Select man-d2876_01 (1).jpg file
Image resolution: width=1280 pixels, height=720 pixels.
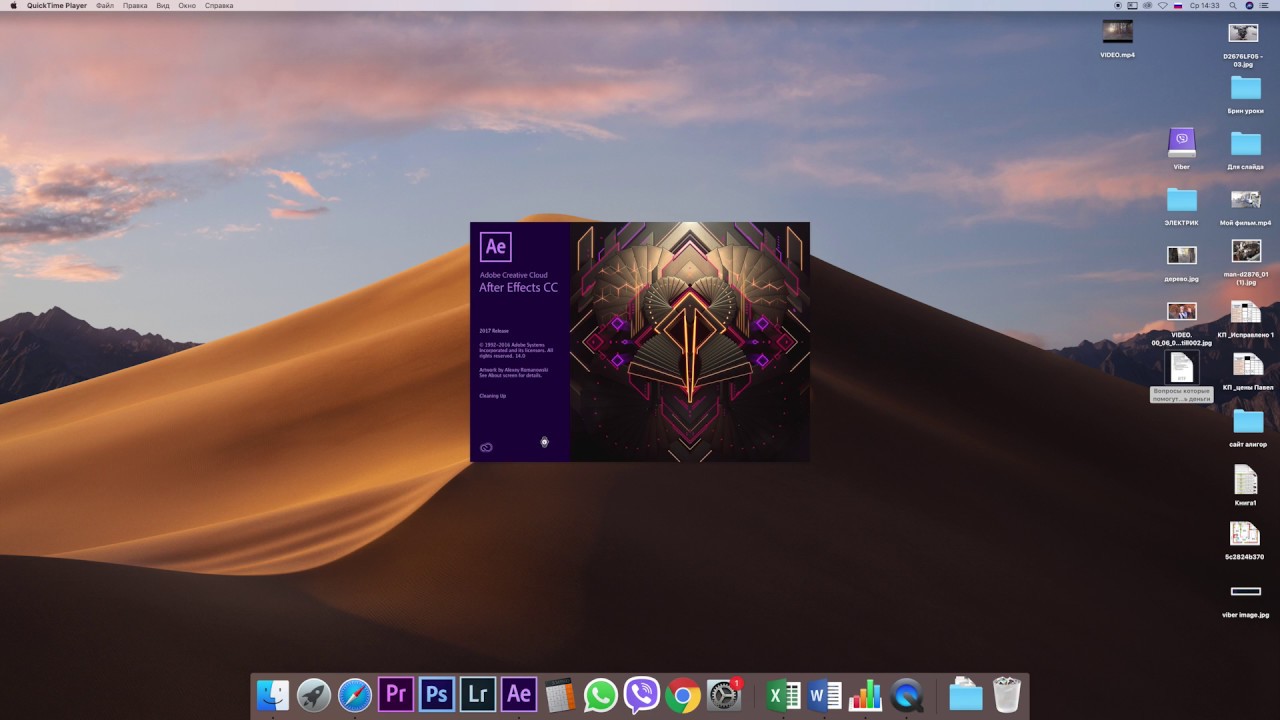(x=1246, y=250)
